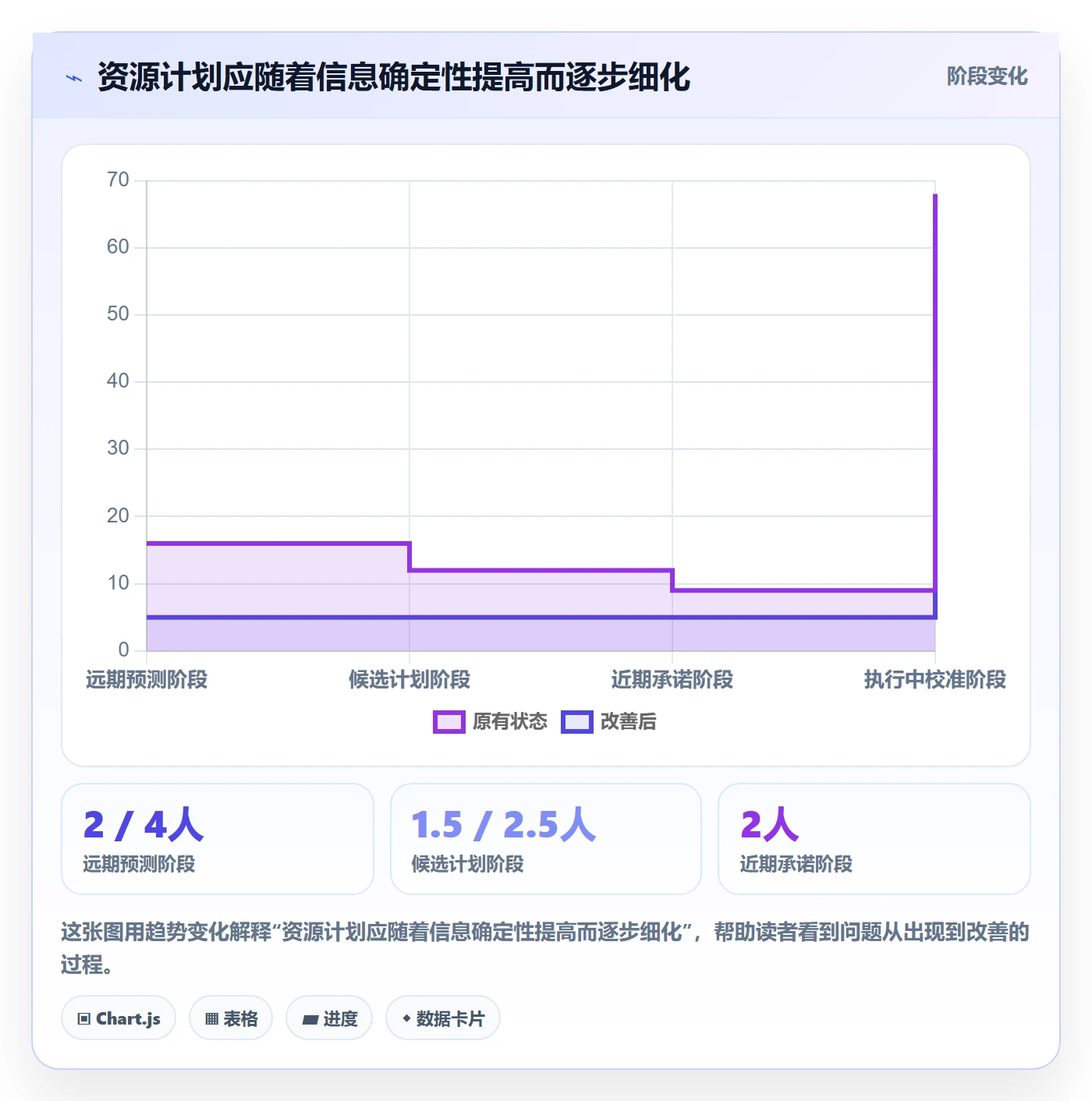Click the 改善后 legend label

coord(629,722)
